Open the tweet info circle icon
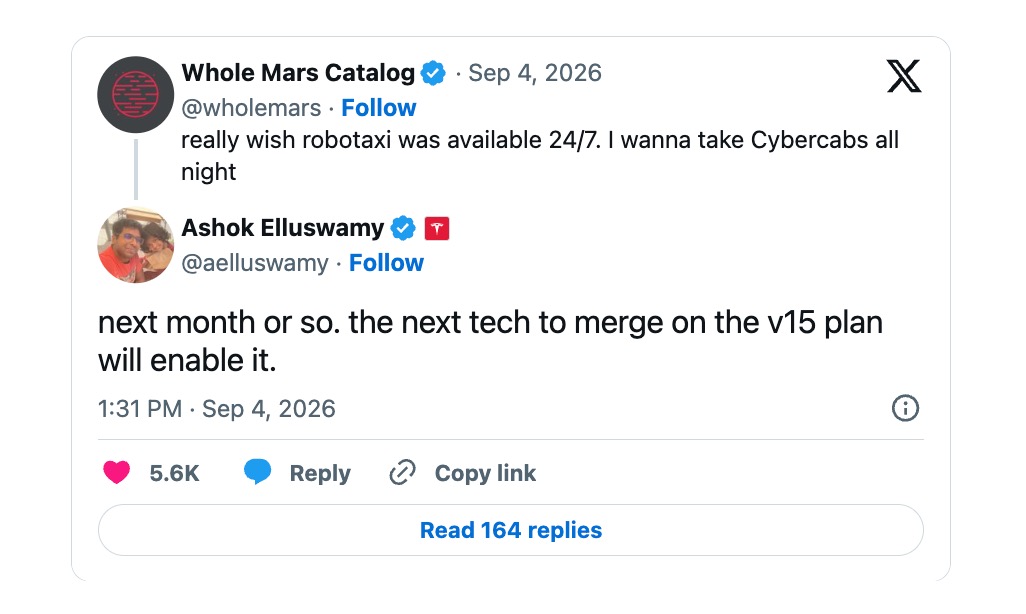Image resolution: width=1026 pixels, height=614 pixels. [x=905, y=408]
